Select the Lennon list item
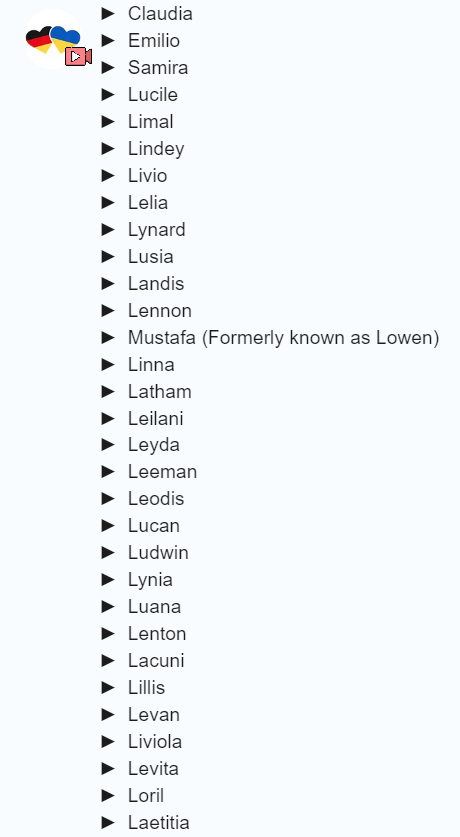Image resolution: width=460 pixels, height=837 pixels. click(160, 310)
